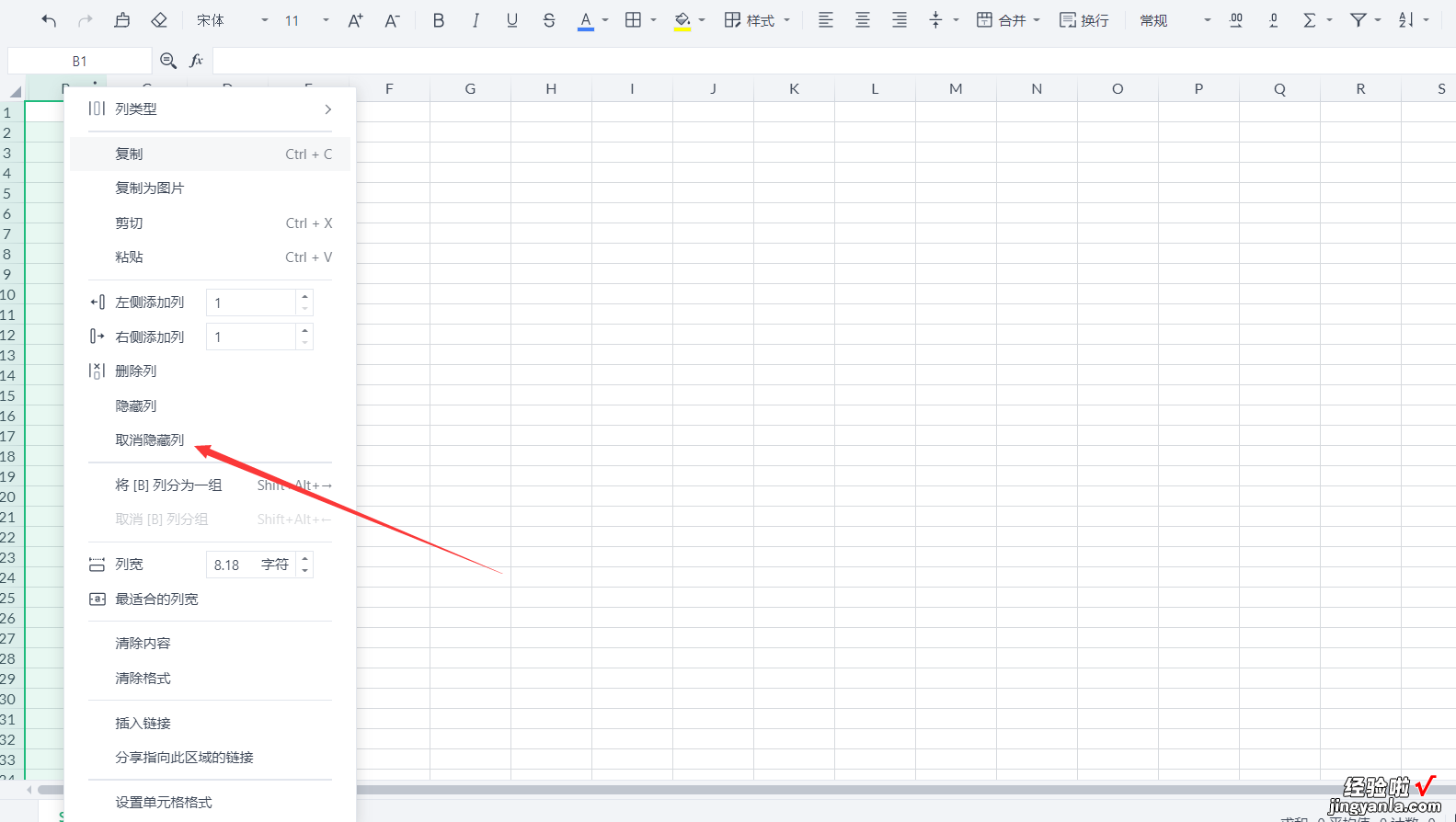Open the borders dropdown arrow
Image resolution: width=1456 pixels, height=822 pixels.
tap(654, 20)
